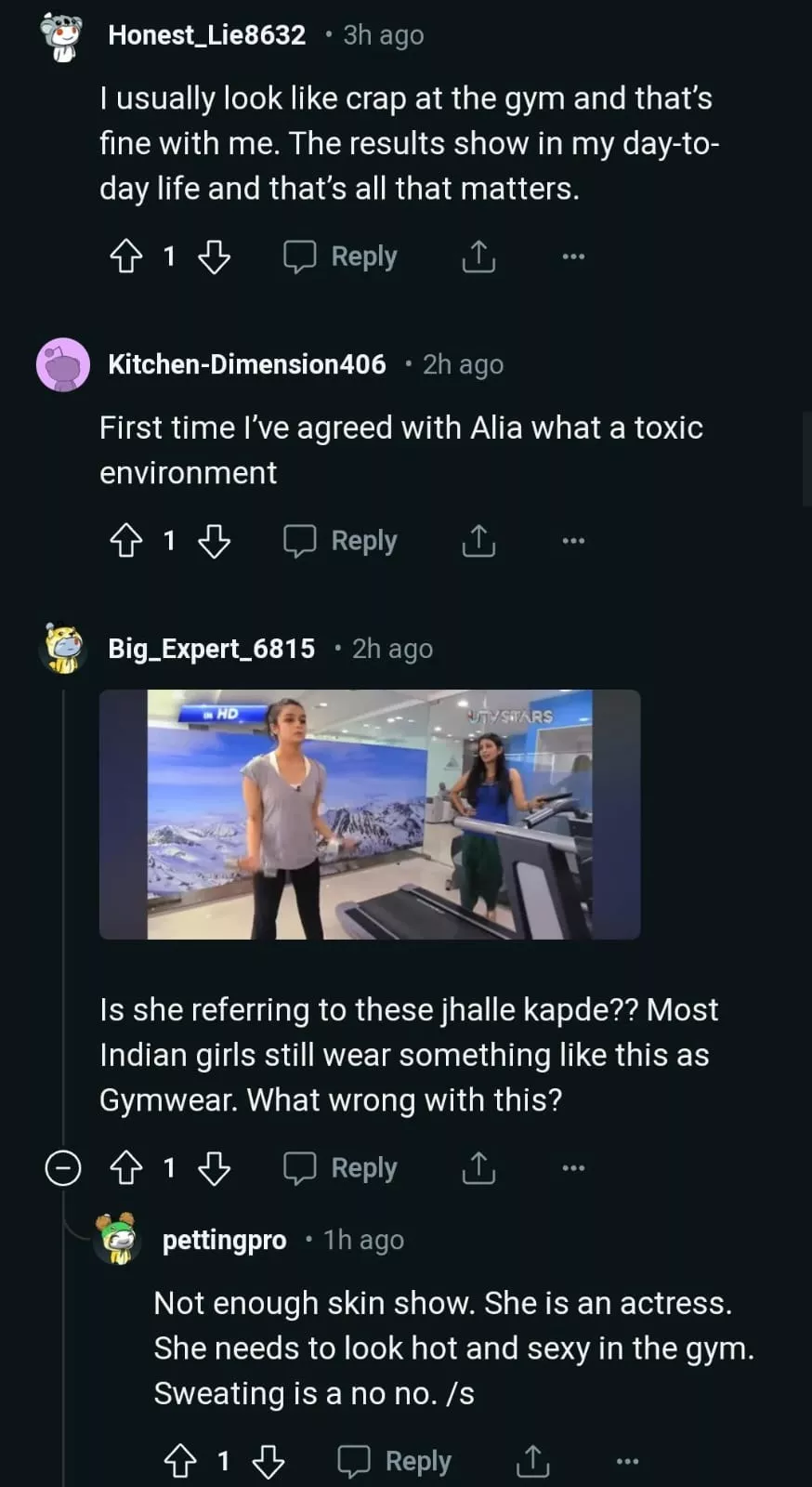Downvote KitchenDimension406's comment
The image size is (812, 1487).
(215, 541)
